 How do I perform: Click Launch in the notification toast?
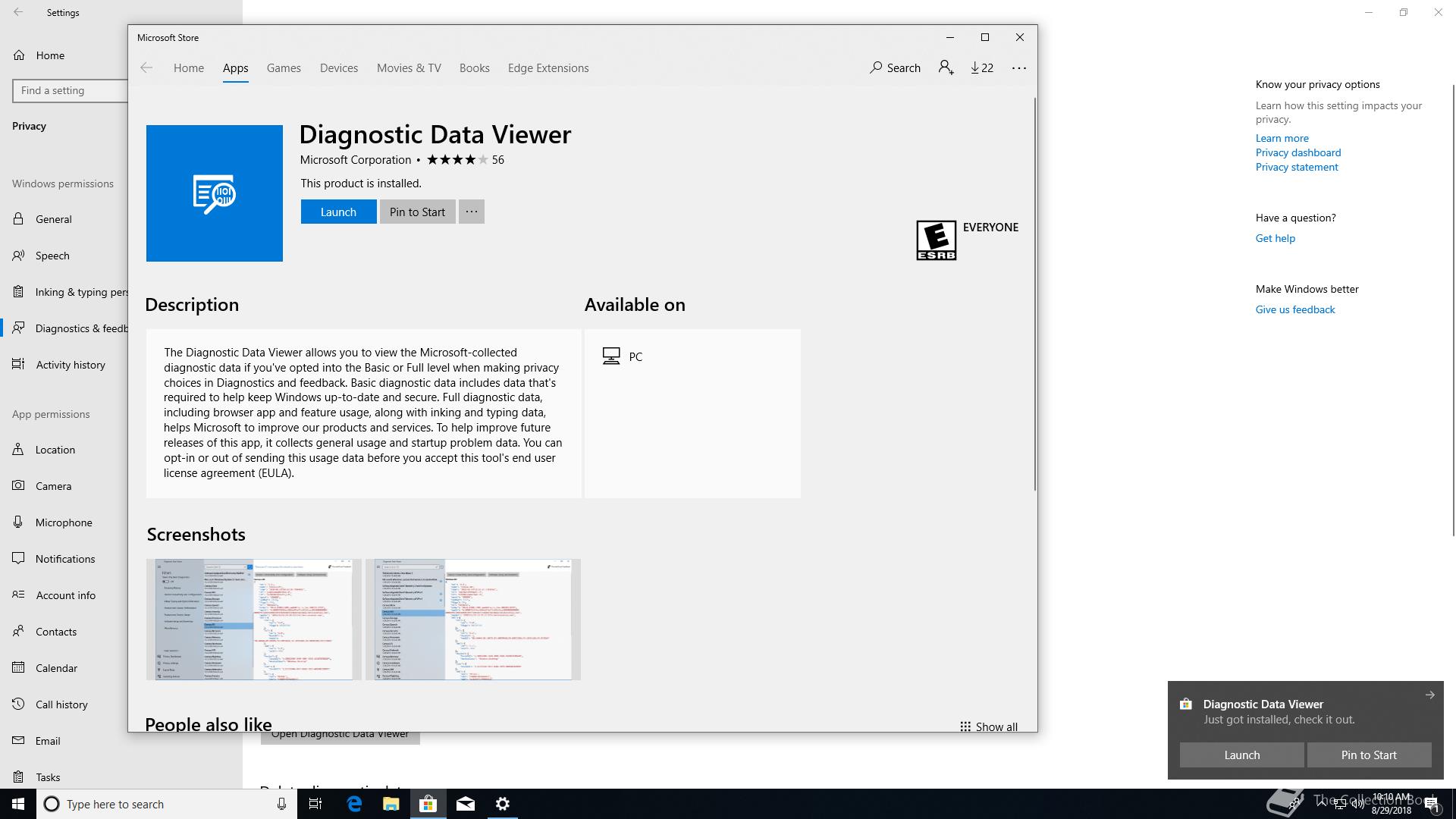(x=1242, y=755)
